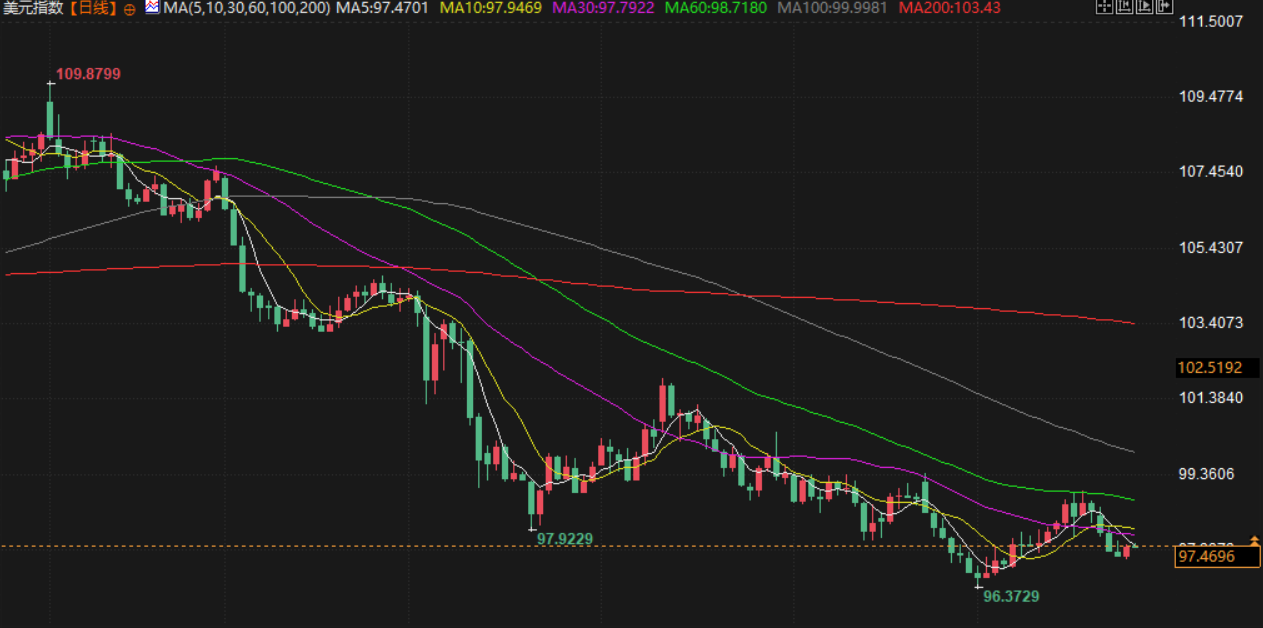Viewport: 1263px width, 628px height.
Task: Open the indicator chart icon before MA(5,10,30,60,100,200)
Action: click(x=152, y=7)
